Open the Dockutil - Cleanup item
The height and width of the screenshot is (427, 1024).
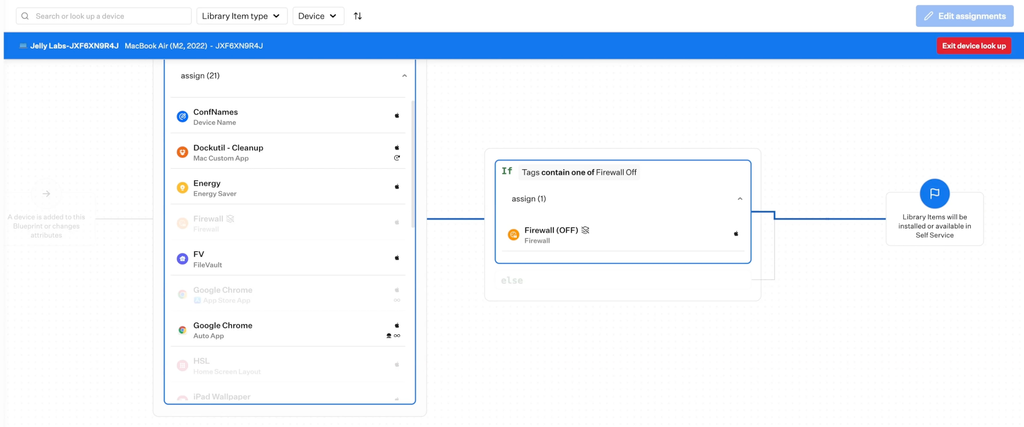(290, 152)
